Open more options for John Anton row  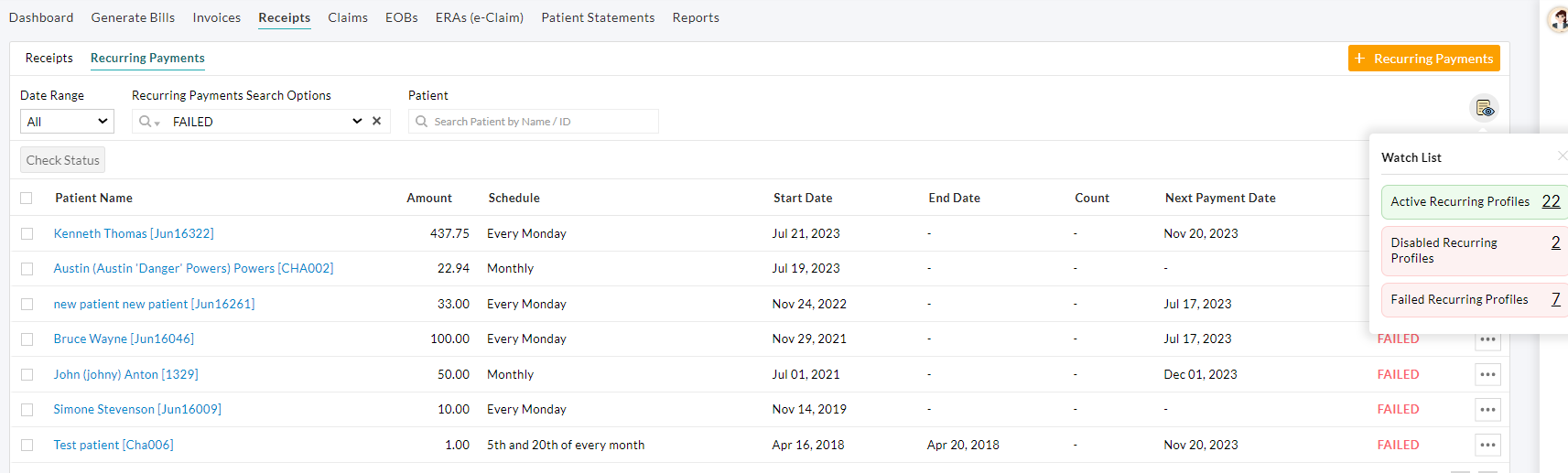tap(1487, 374)
